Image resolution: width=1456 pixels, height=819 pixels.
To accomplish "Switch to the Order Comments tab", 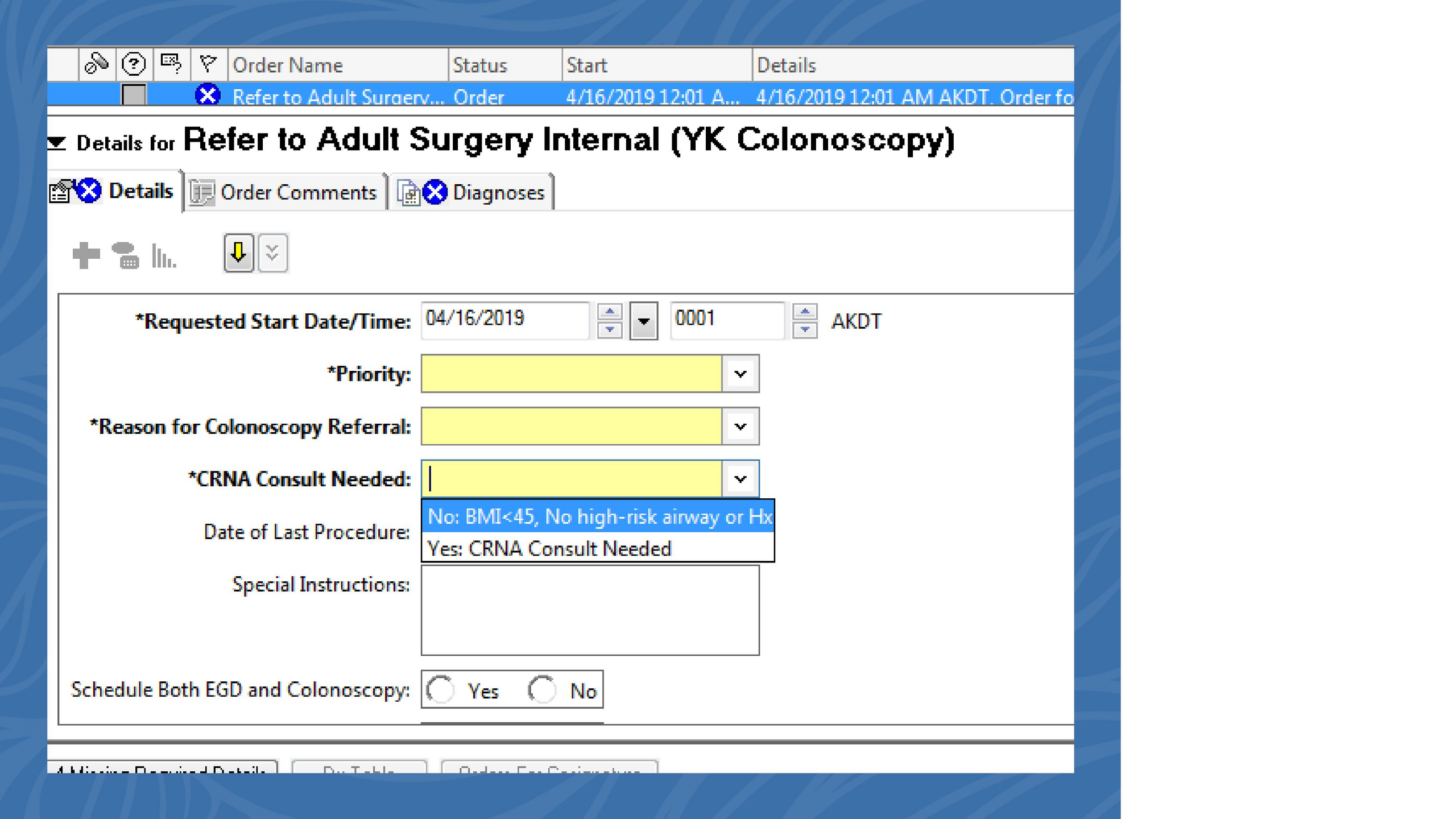I will tap(284, 193).
